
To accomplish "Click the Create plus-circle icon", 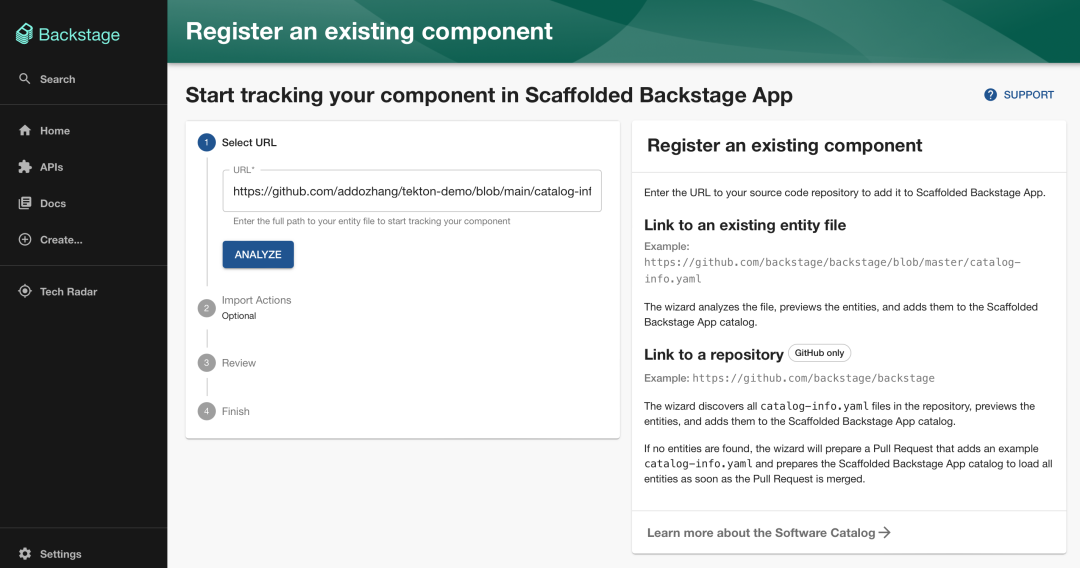I will point(25,240).
